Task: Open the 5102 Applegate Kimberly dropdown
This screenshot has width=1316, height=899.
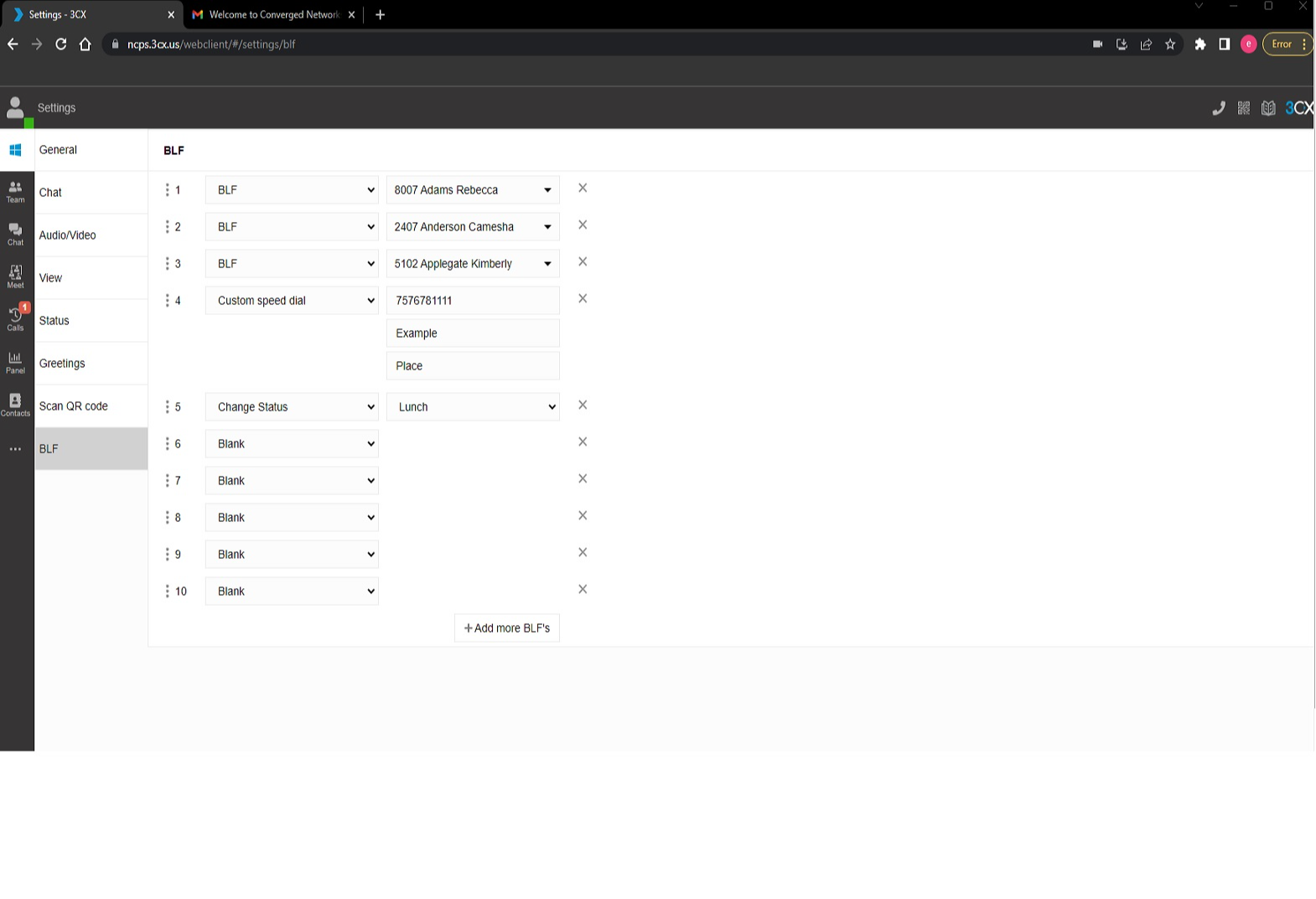Action: tap(473, 264)
